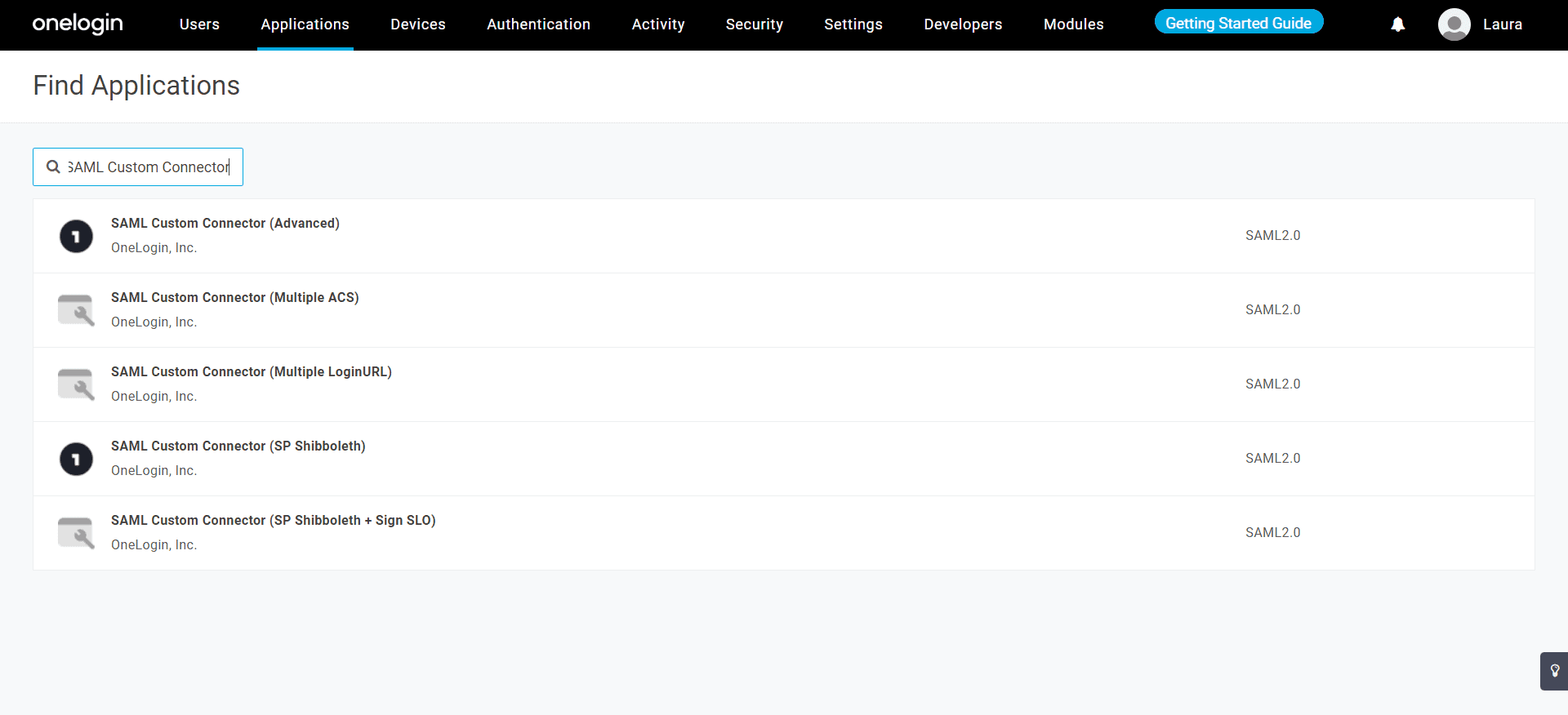The height and width of the screenshot is (715, 1568).
Task: Click the Multiple ACS connector icon
Action: point(76,310)
